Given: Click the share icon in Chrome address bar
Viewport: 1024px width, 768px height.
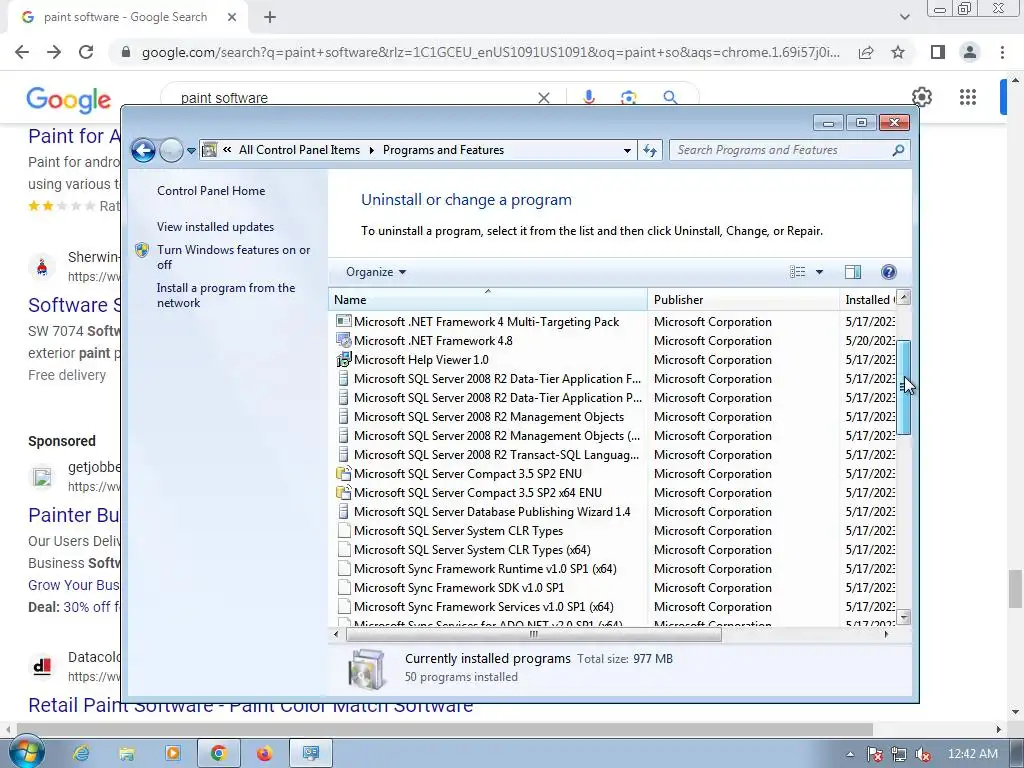Looking at the screenshot, I should [866, 52].
